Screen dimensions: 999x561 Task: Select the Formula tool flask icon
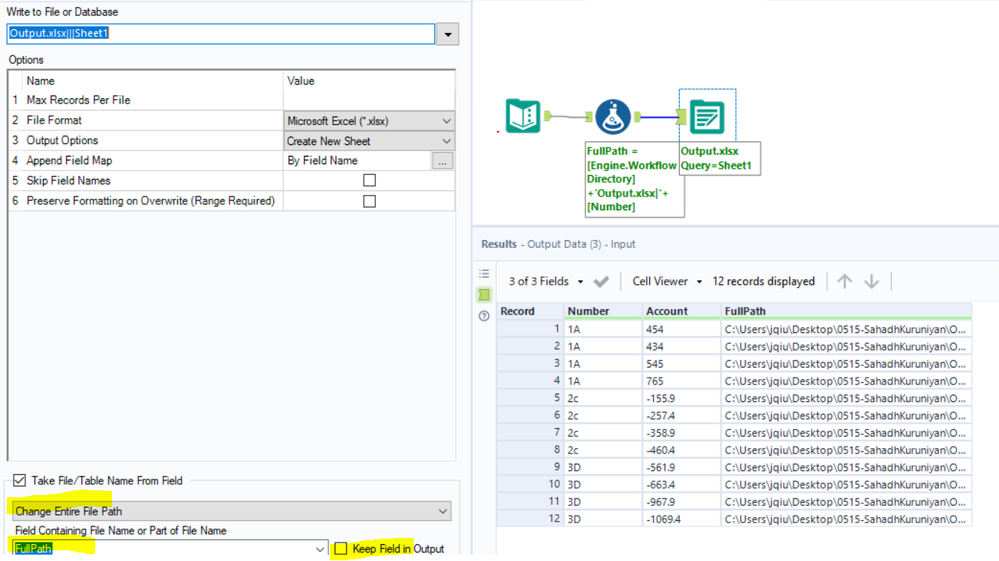(x=613, y=117)
